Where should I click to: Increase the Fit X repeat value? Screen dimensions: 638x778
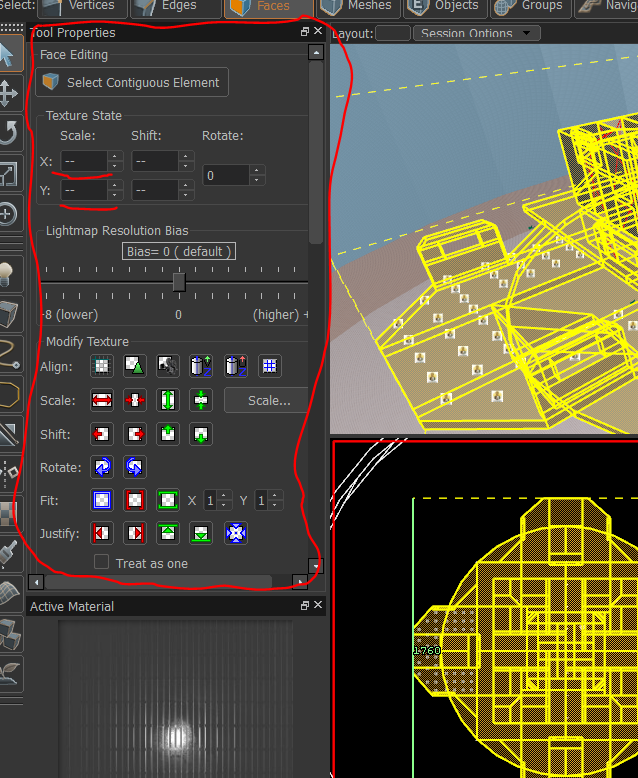[x=224, y=496]
